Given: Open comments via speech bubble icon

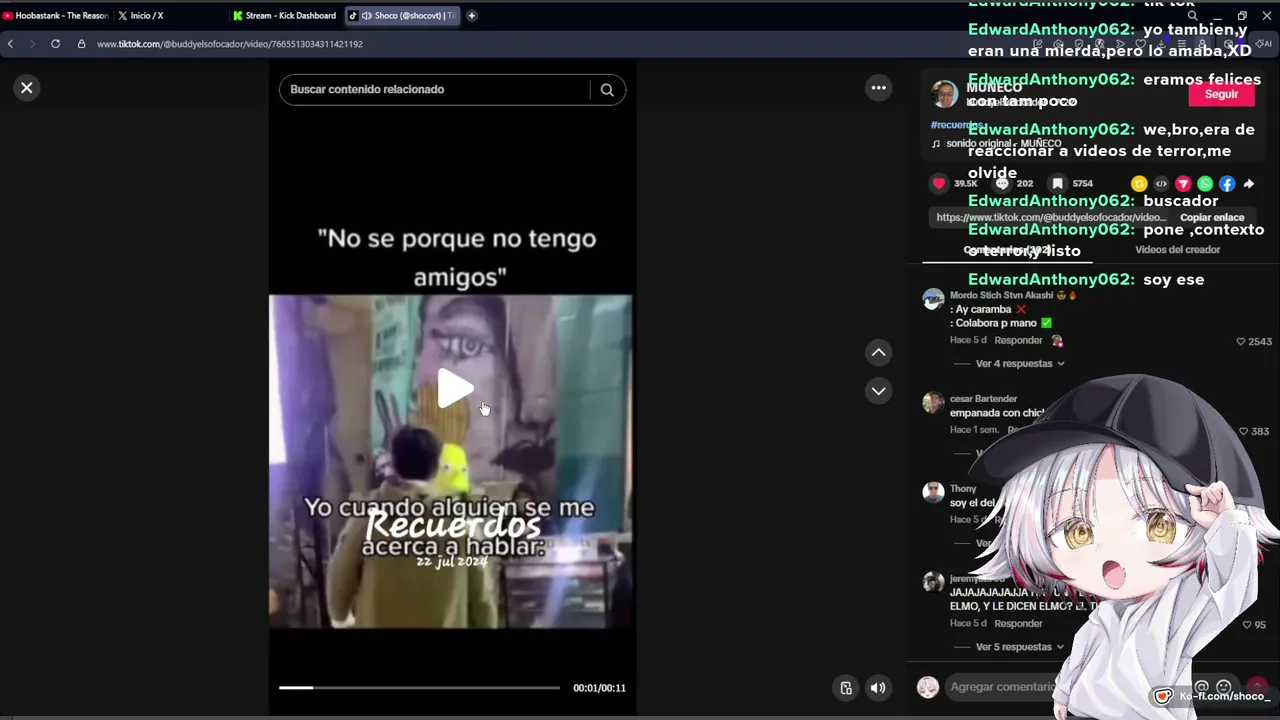Looking at the screenshot, I should pos(1002,183).
